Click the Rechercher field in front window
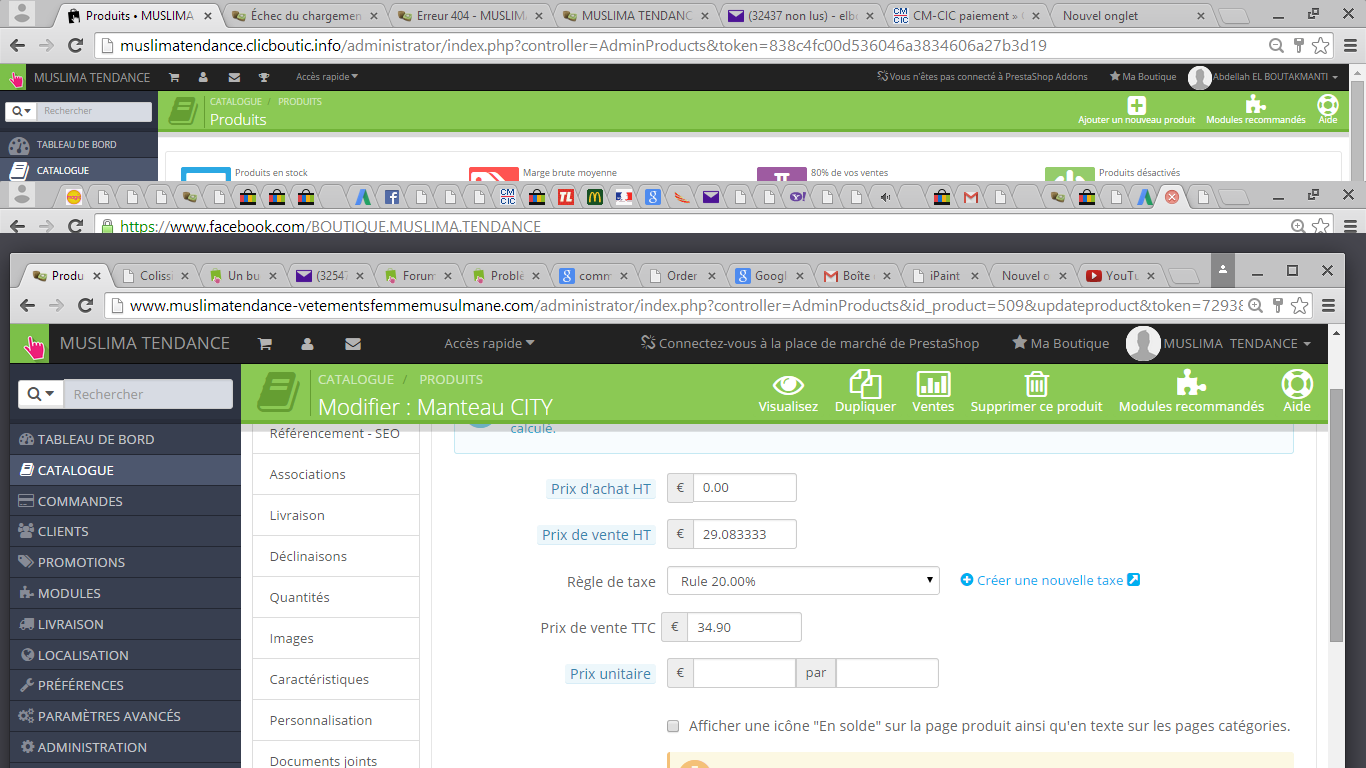The image size is (1366, 768). point(149,394)
